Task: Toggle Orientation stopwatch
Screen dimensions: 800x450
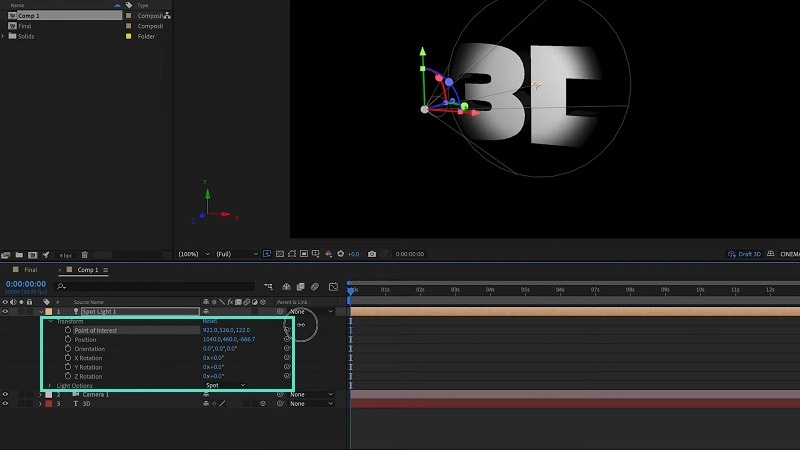Action: (x=68, y=348)
